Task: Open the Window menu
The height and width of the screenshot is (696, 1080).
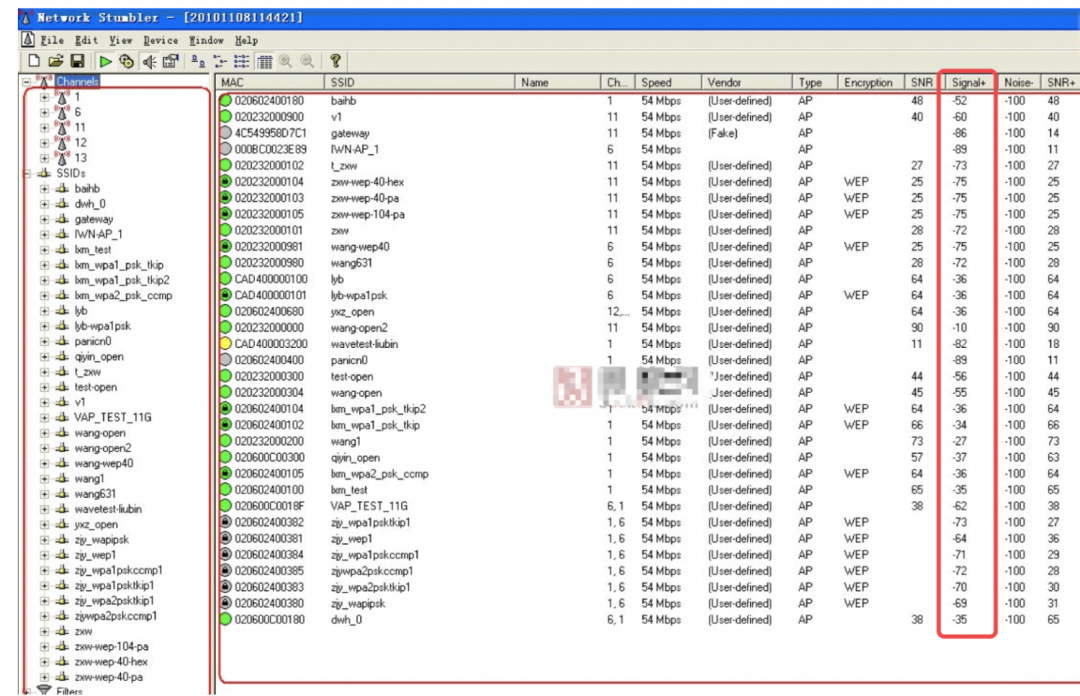Action: [x=207, y=40]
